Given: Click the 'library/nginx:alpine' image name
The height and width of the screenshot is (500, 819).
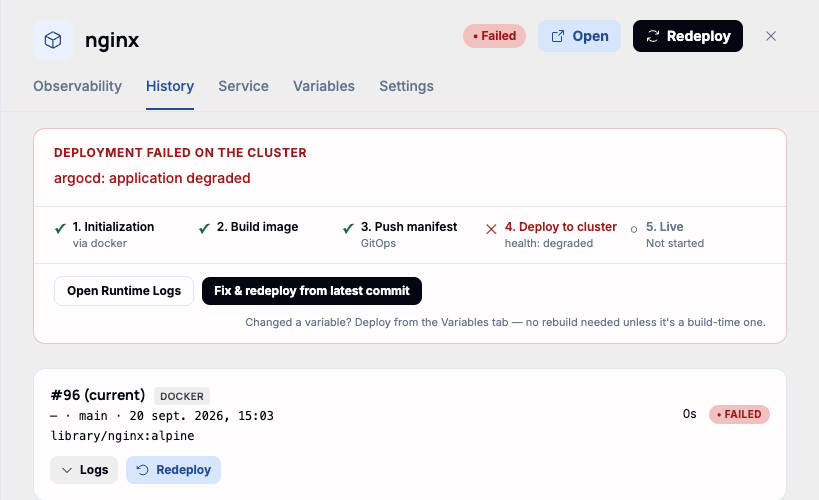Looking at the screenshot, I should [122, 436].
